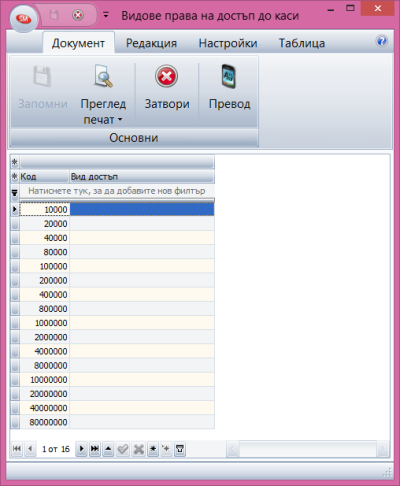Click the 'Натиснете тук' add filter row
Image resolution: width=400 pixels, height=486 pixels.
(117, 191)
